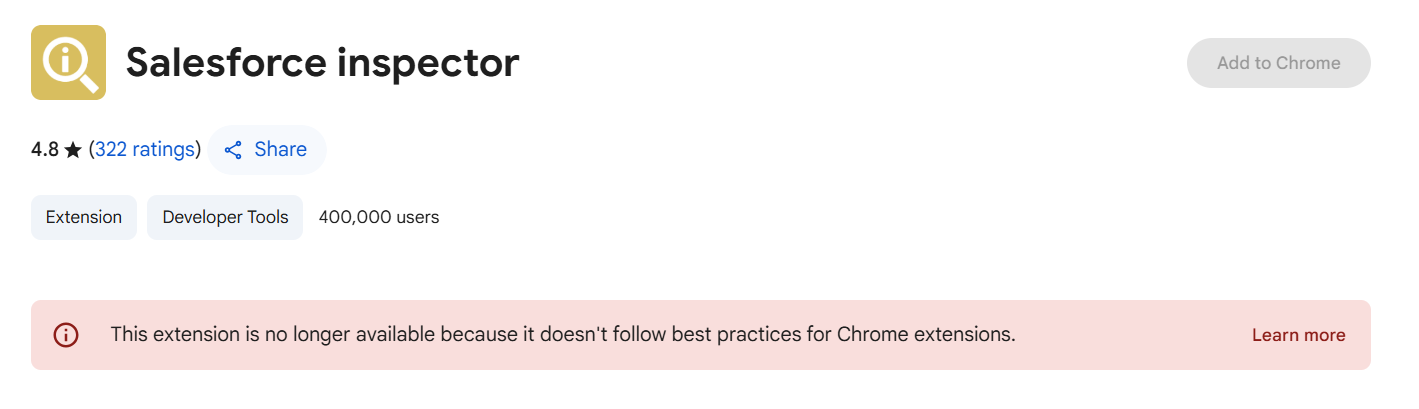
Task: Click the word Share beside the icon
Action: pyautogui.click(x=281, y=150)
